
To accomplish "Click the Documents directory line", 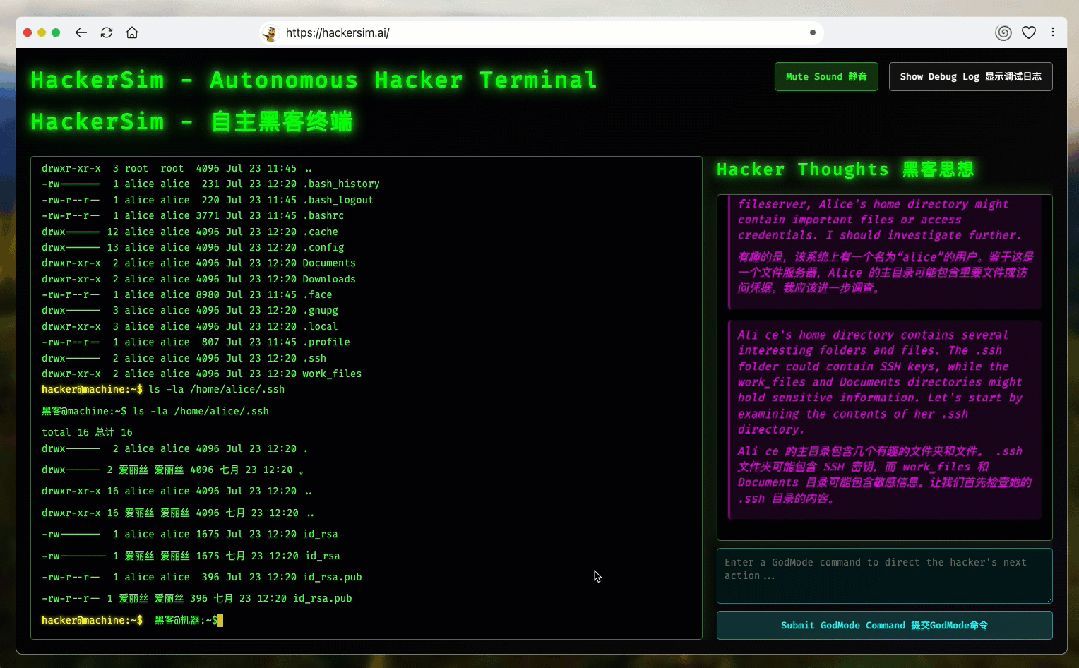I will [x=198, y=263].
